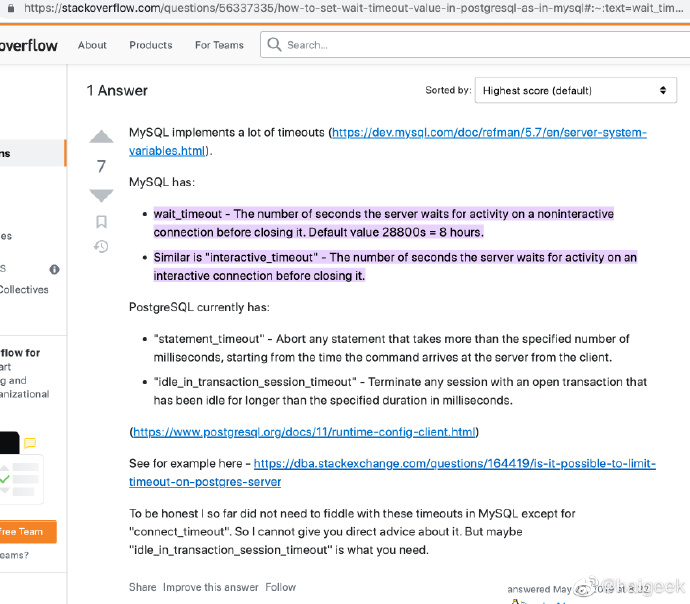Show the answer's activity history icon

coord(101,246)
